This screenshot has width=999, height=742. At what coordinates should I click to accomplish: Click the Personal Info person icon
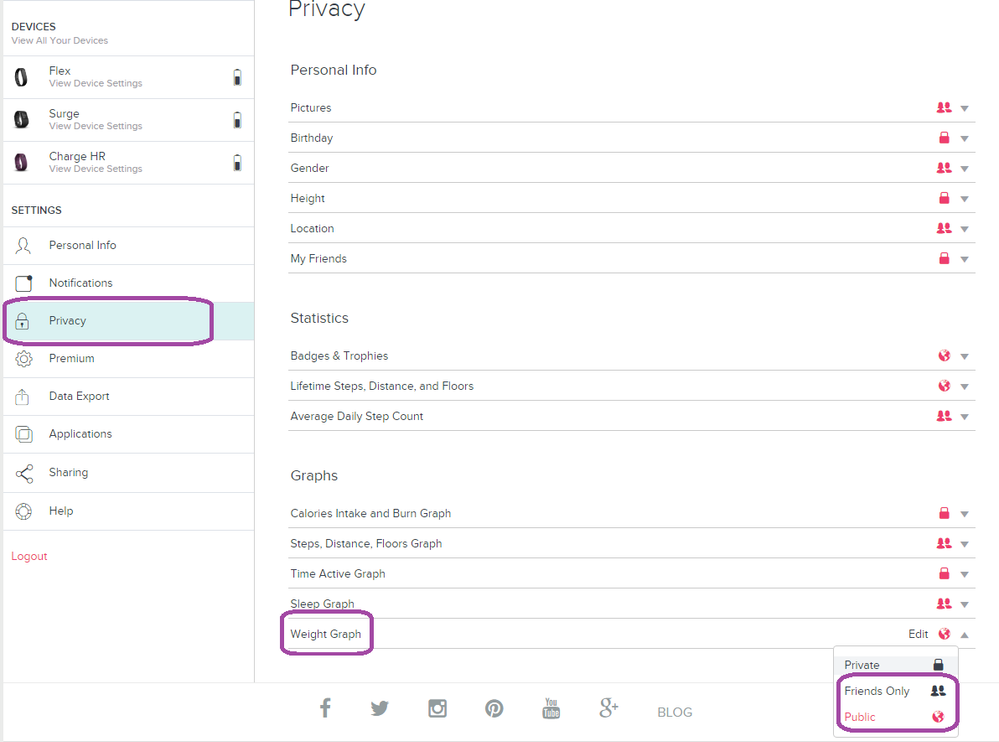click(x=22, y=245)
